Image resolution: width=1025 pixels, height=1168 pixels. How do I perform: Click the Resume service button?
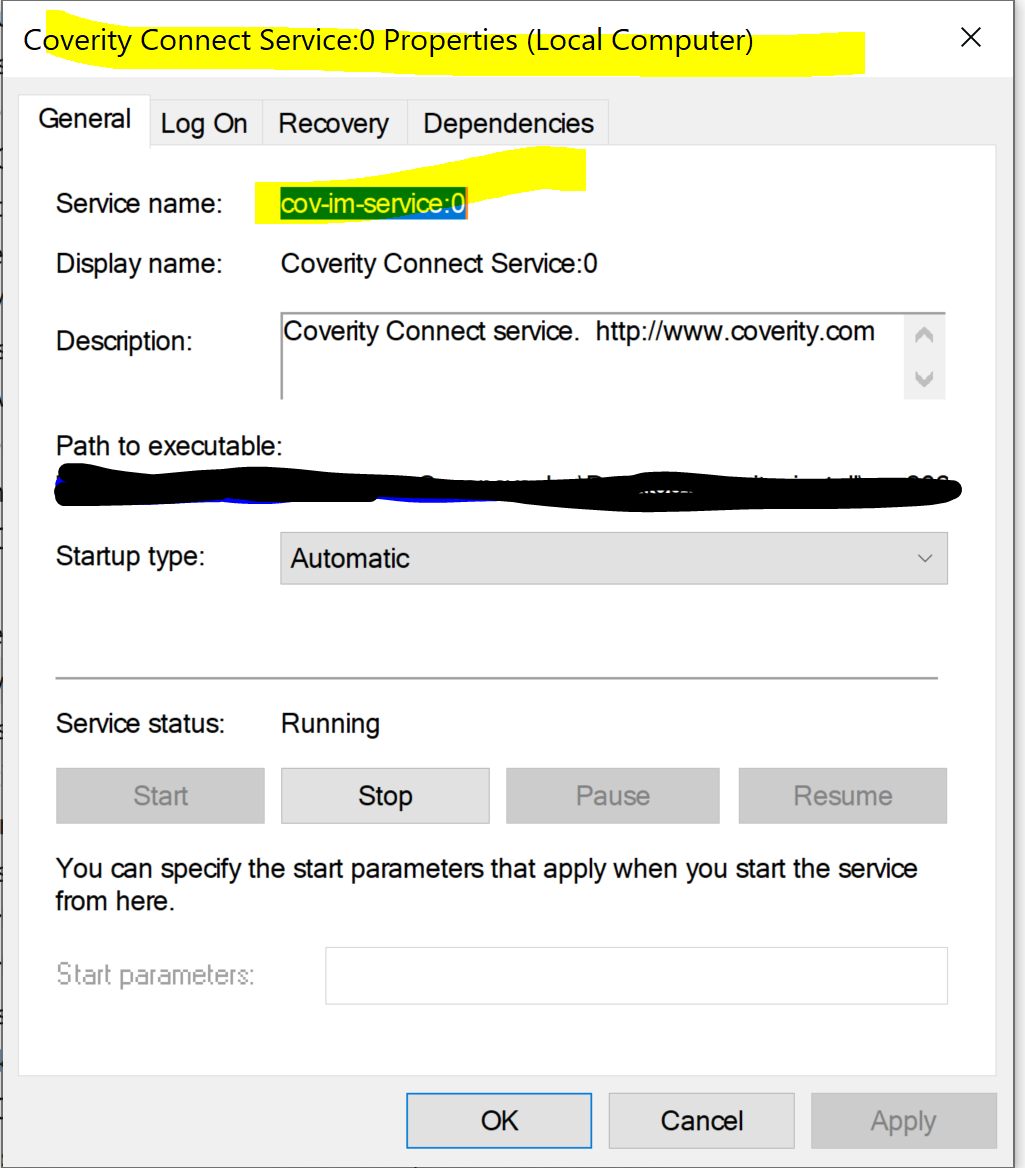[842, 796]
